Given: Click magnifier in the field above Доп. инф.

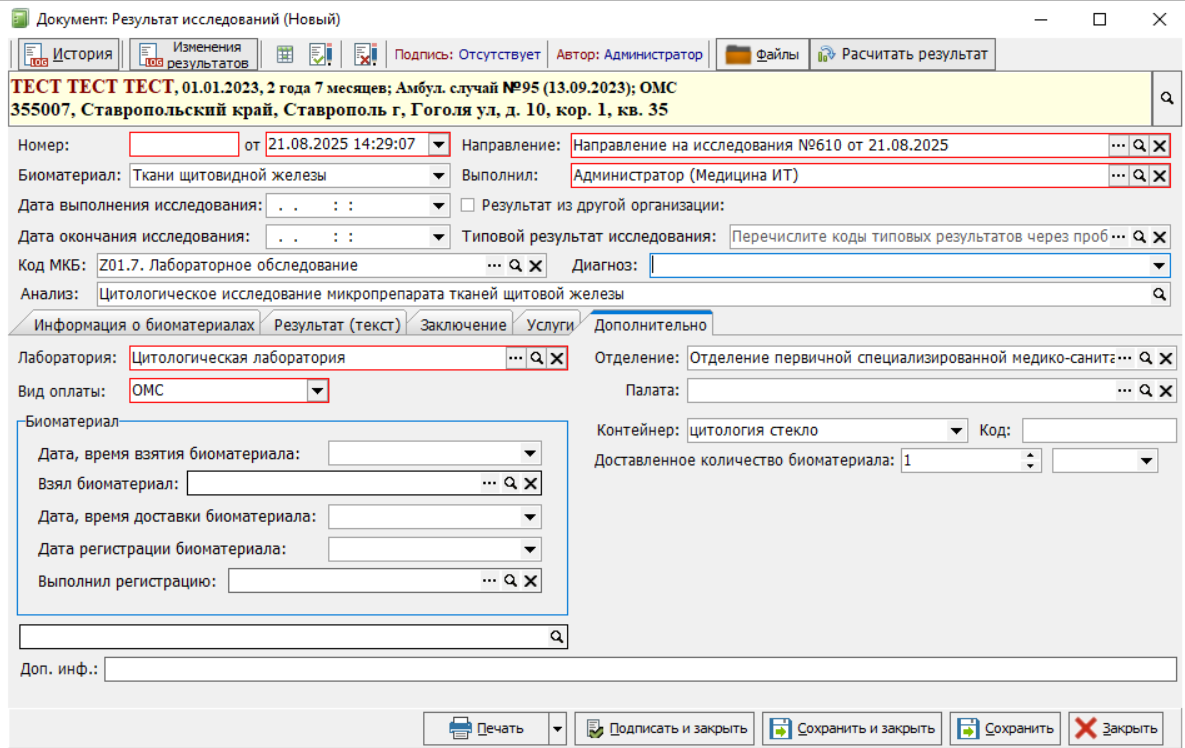Looking at the screenshot, I should (x=556, y=637).
